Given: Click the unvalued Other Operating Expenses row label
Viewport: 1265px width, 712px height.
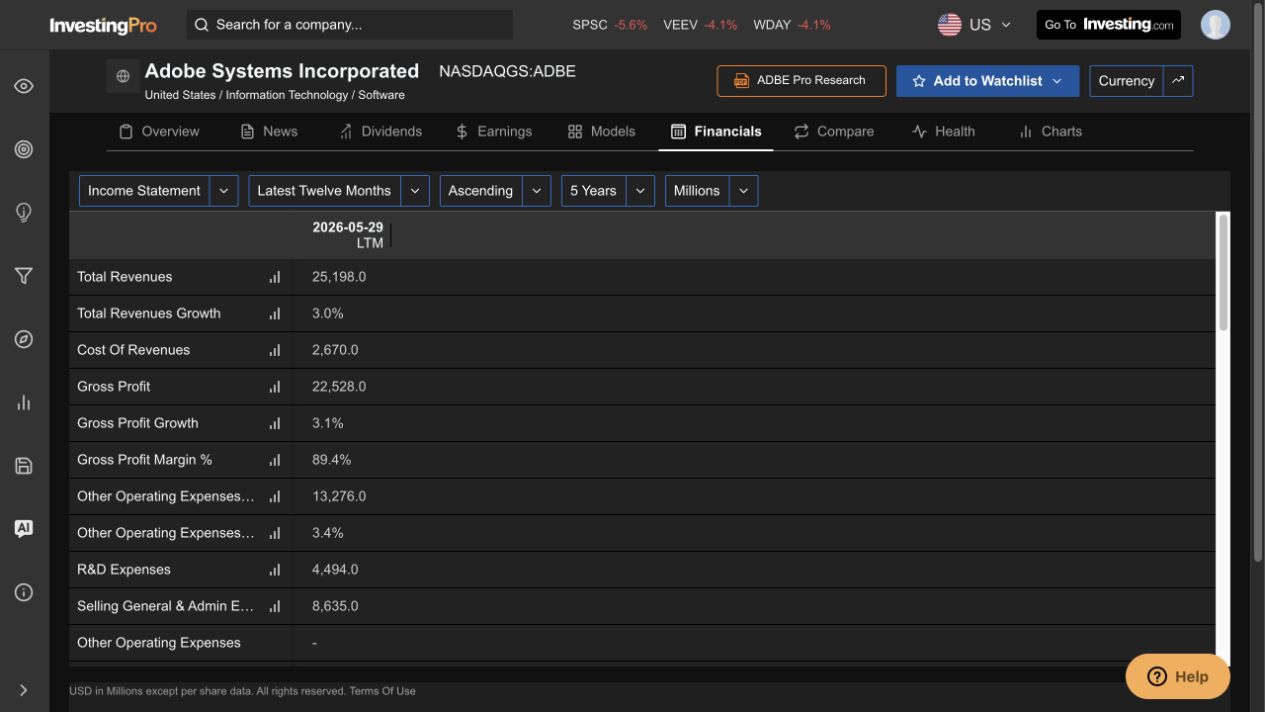Looking at the screenshot, I should click(159, 643).
